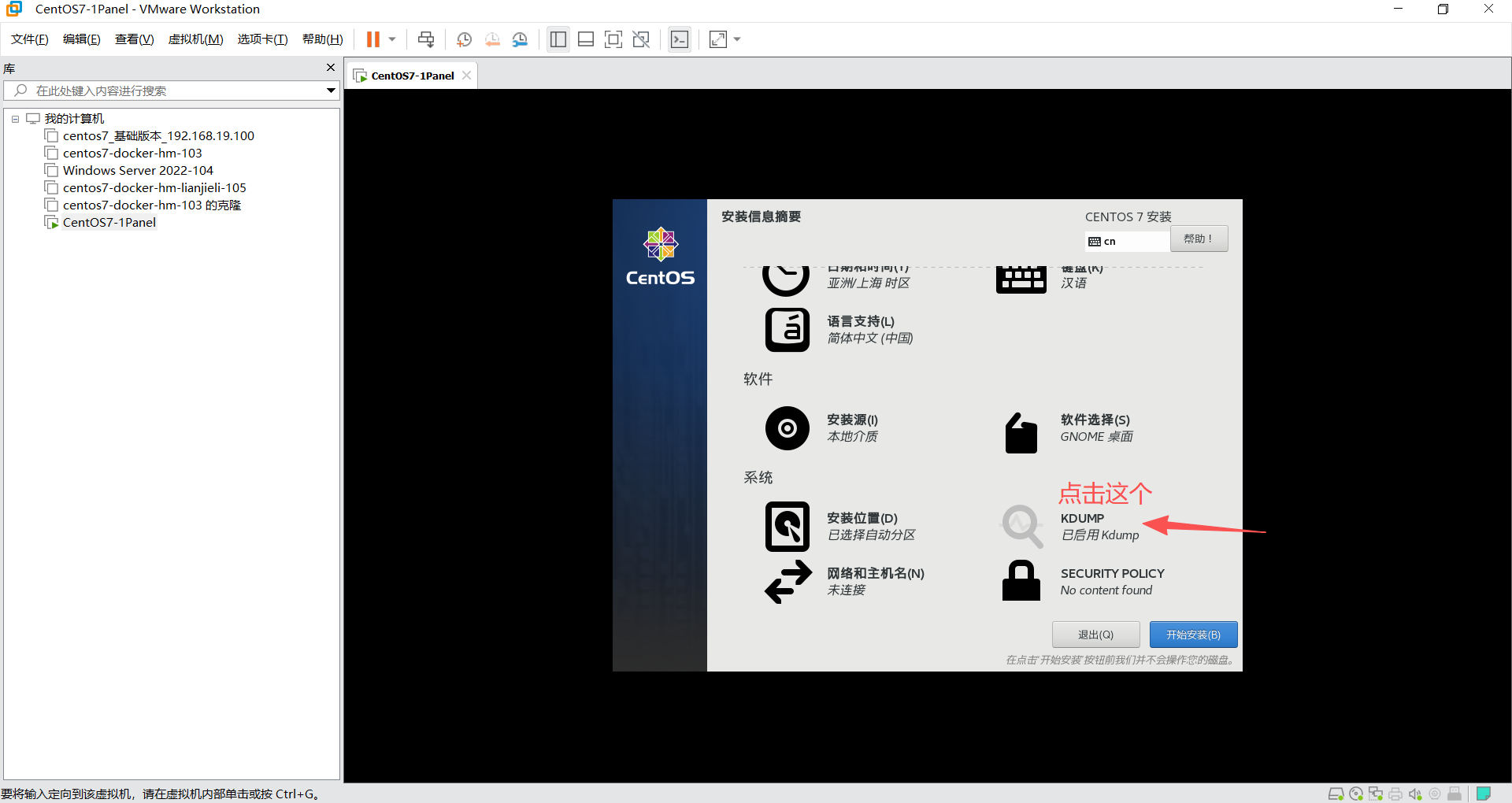The width and height of the screenshot is (1512, 803).
Task: Click the SECURITY POLICY label
Action: (x=1112, y=573)
